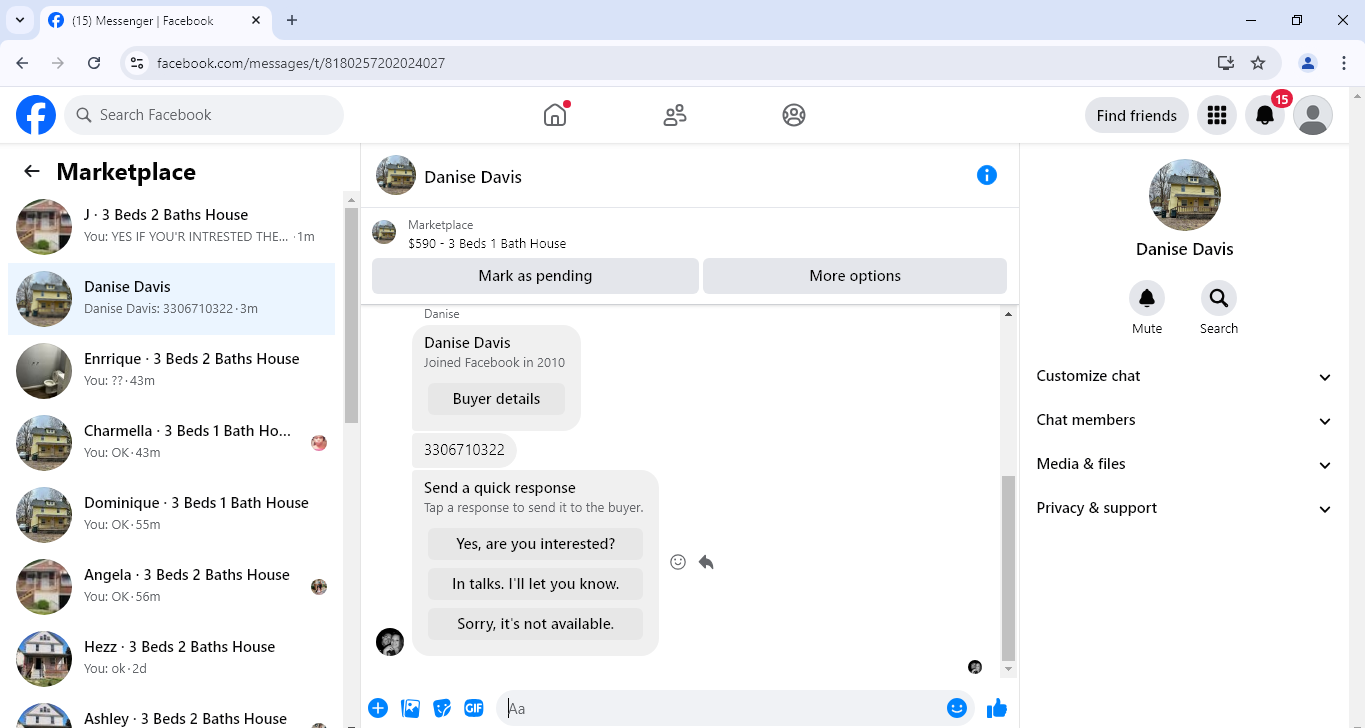Image resolution: width=1365 pixels, height=728 pixels.
Task: Open the Danise Davis profile picture in right panel
Action: tap(1185, 195)
